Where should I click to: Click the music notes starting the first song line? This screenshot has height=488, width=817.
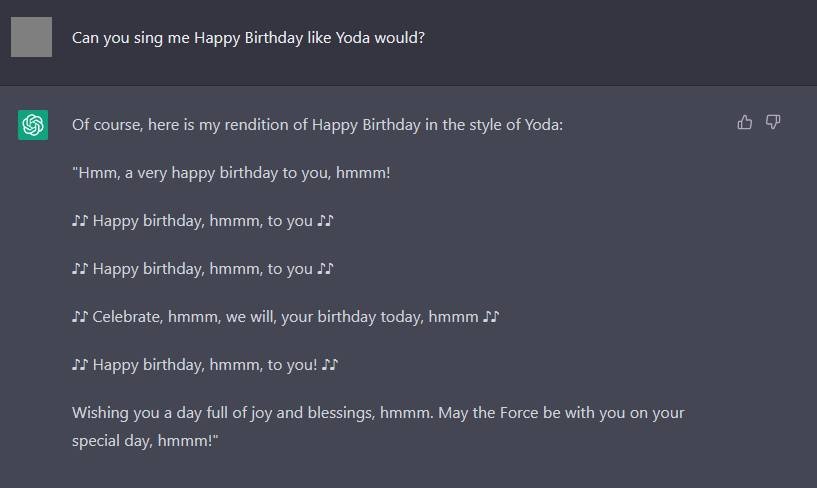[80, 221]
